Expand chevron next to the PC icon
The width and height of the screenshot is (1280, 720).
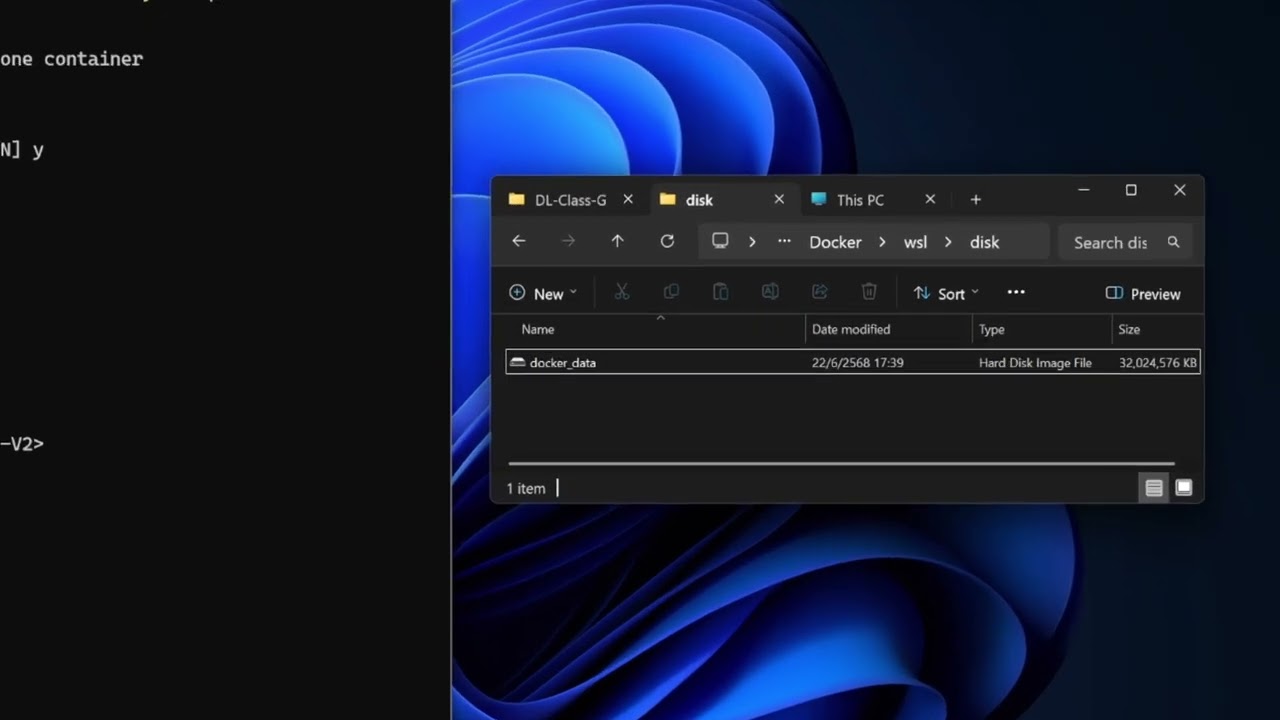click(752, 242)
